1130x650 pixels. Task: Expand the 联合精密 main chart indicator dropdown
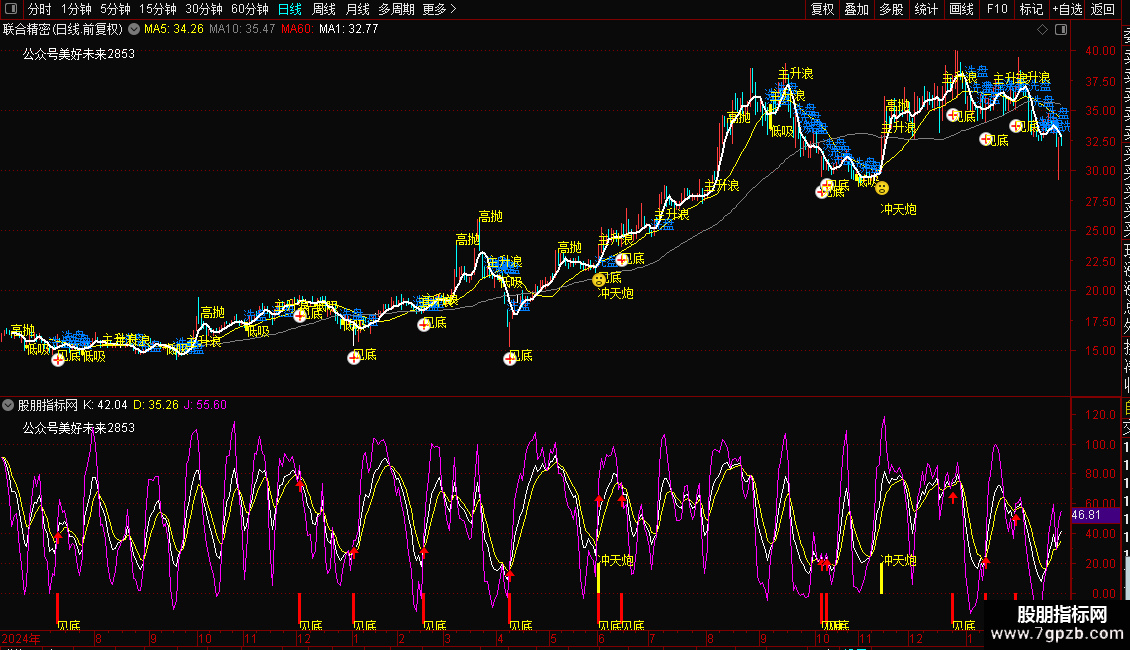[x=134, y=29]
